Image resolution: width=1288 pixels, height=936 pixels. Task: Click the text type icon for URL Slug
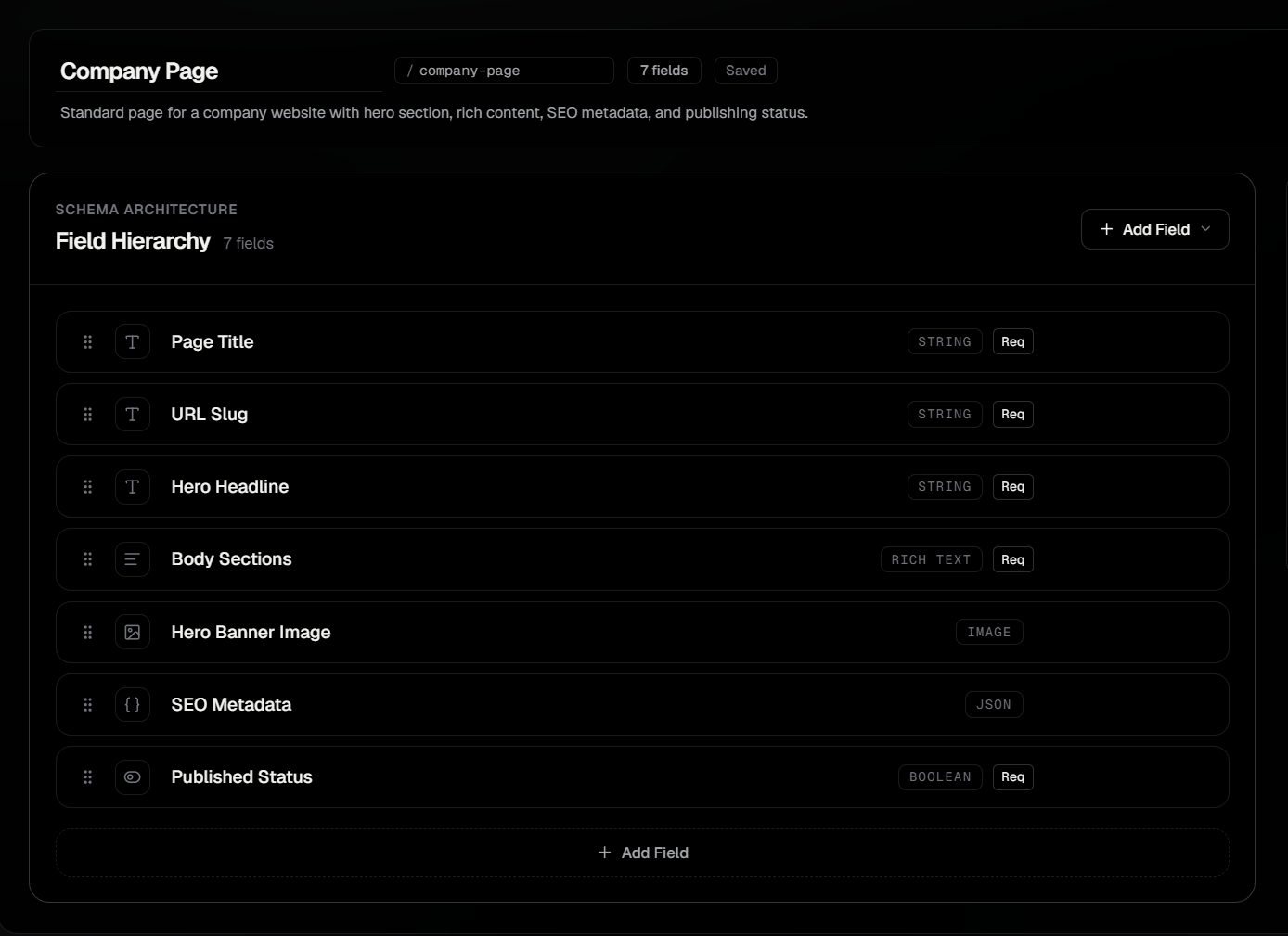coord(133,415)
